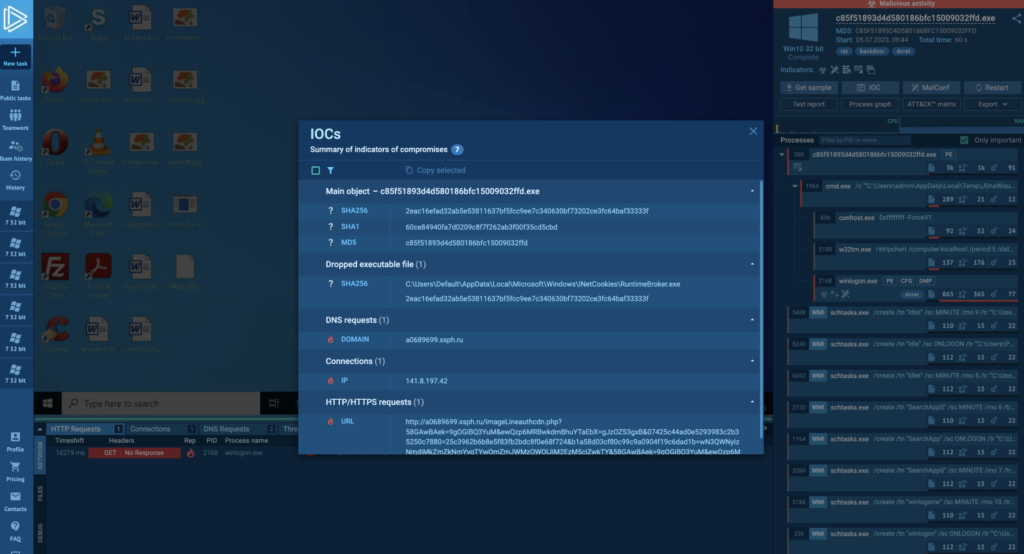Toggle the Only important checkbox
Viewport: 1024px width, 554px height.
[965, 140]
